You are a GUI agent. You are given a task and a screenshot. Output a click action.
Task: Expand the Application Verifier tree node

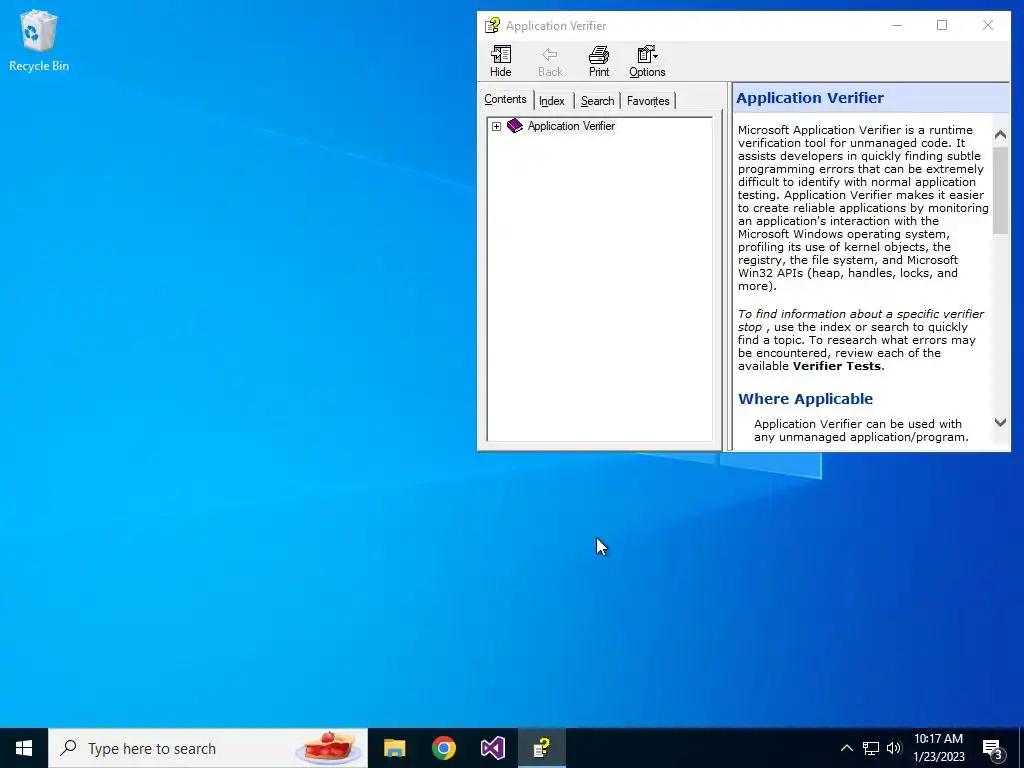(x=496, y=126)
